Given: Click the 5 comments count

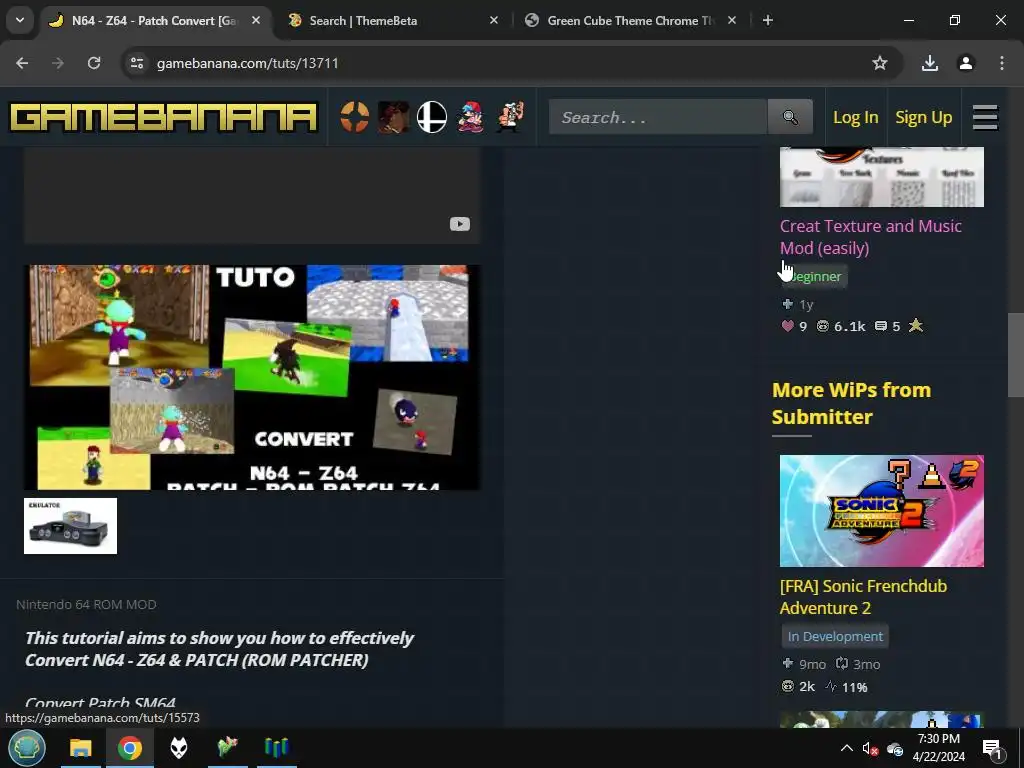Looking at the screenshot, I should tap(888, 326).
